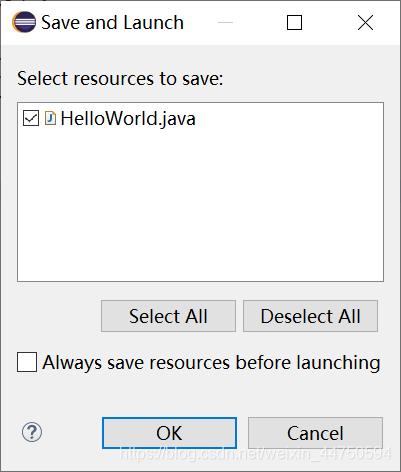The height and width of the screenshot is (472, 401).
Task: Click the Java file icon beside HelloWorld.java
Action: coord(50,118)
